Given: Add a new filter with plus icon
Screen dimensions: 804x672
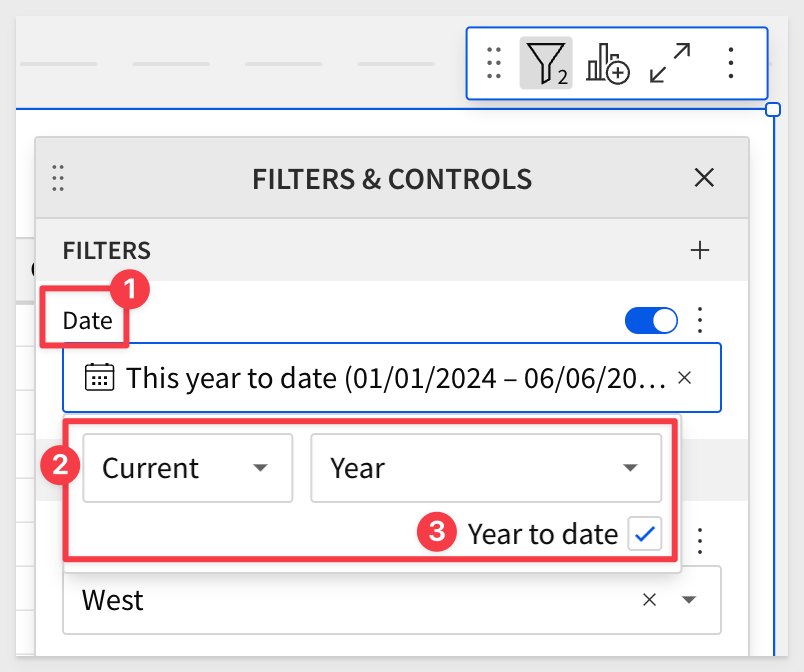Looking at the screenshot, I should [x=700, y=251].
